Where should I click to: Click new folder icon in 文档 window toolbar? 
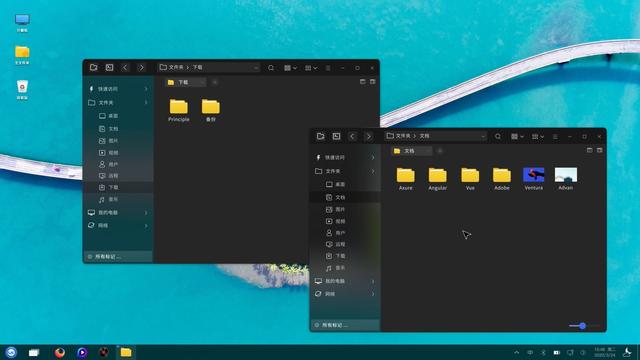[320, 136]
